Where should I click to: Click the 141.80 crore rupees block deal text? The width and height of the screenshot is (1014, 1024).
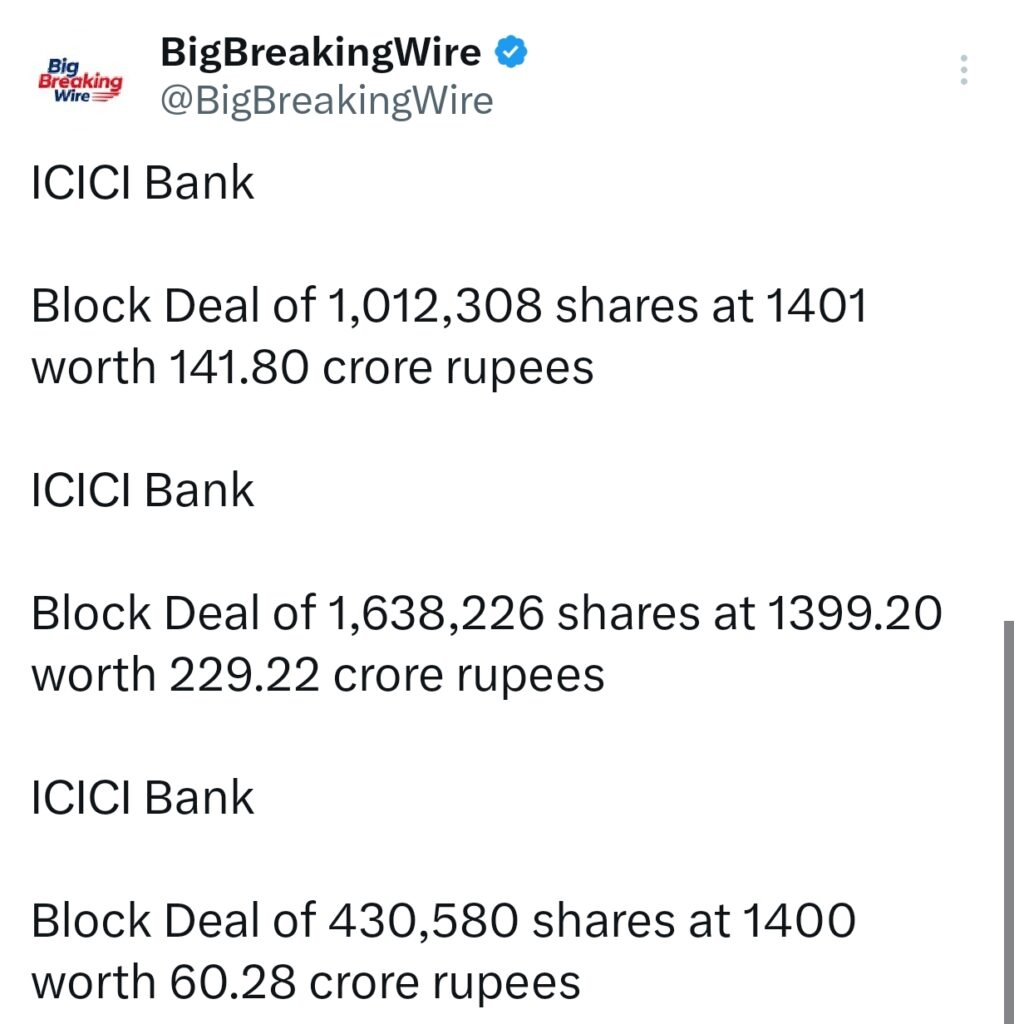(449, 335)
